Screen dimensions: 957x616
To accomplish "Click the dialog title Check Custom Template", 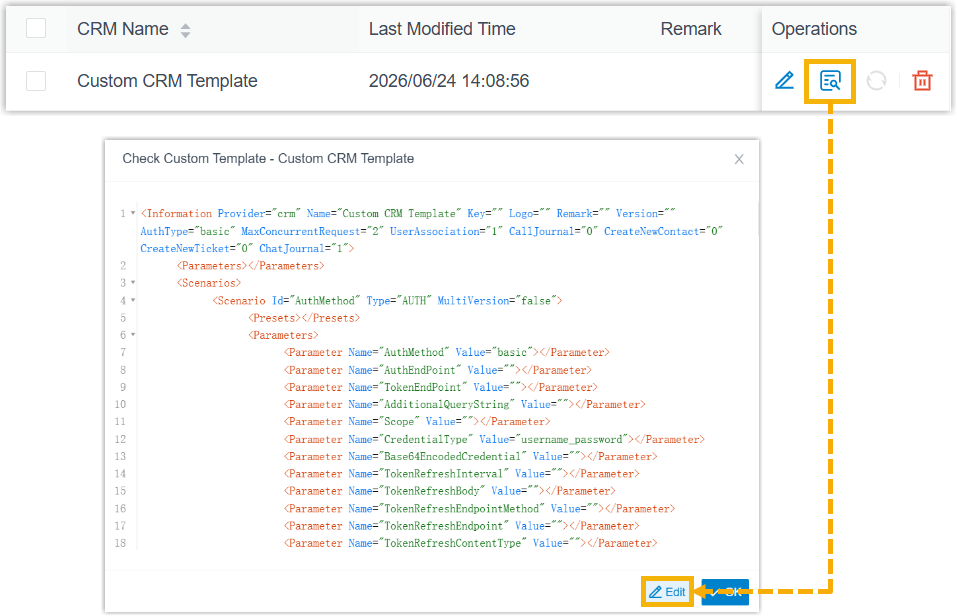I will click(268, 159).
